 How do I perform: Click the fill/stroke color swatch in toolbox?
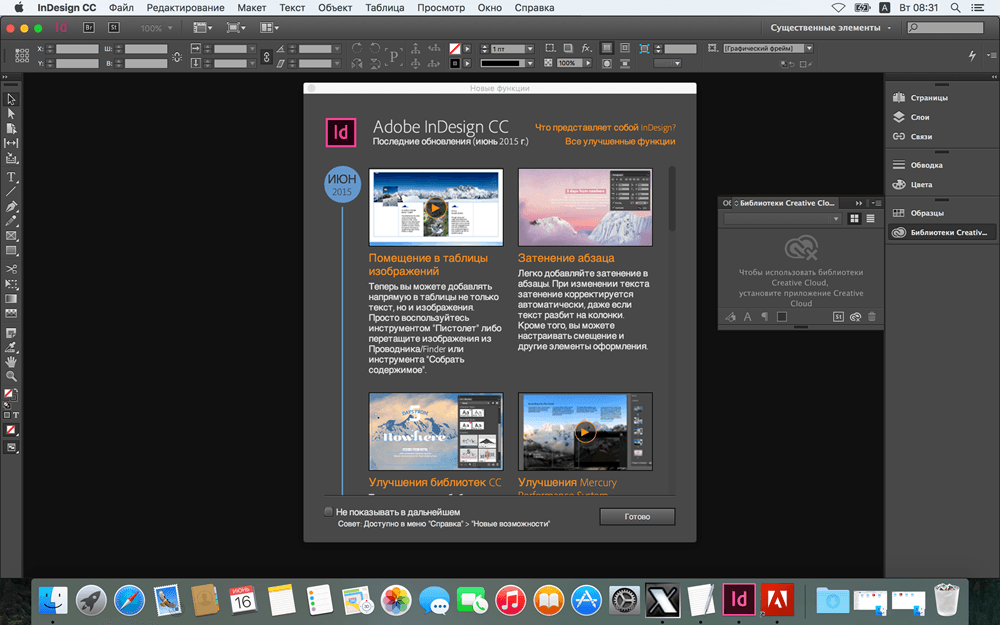point(10,395)
